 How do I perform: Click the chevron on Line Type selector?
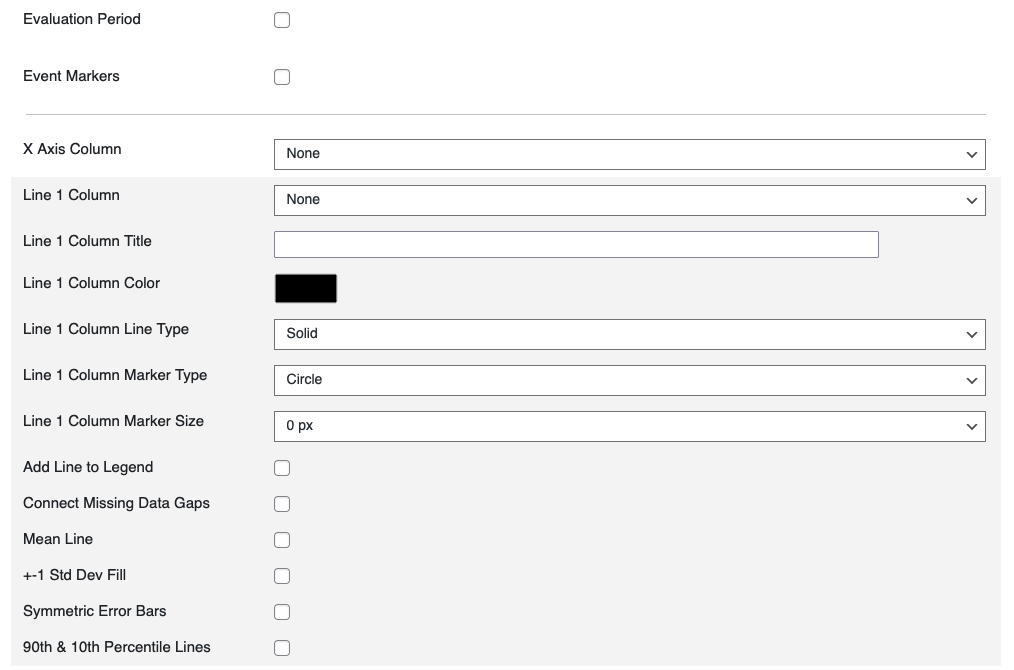(970, 334)
